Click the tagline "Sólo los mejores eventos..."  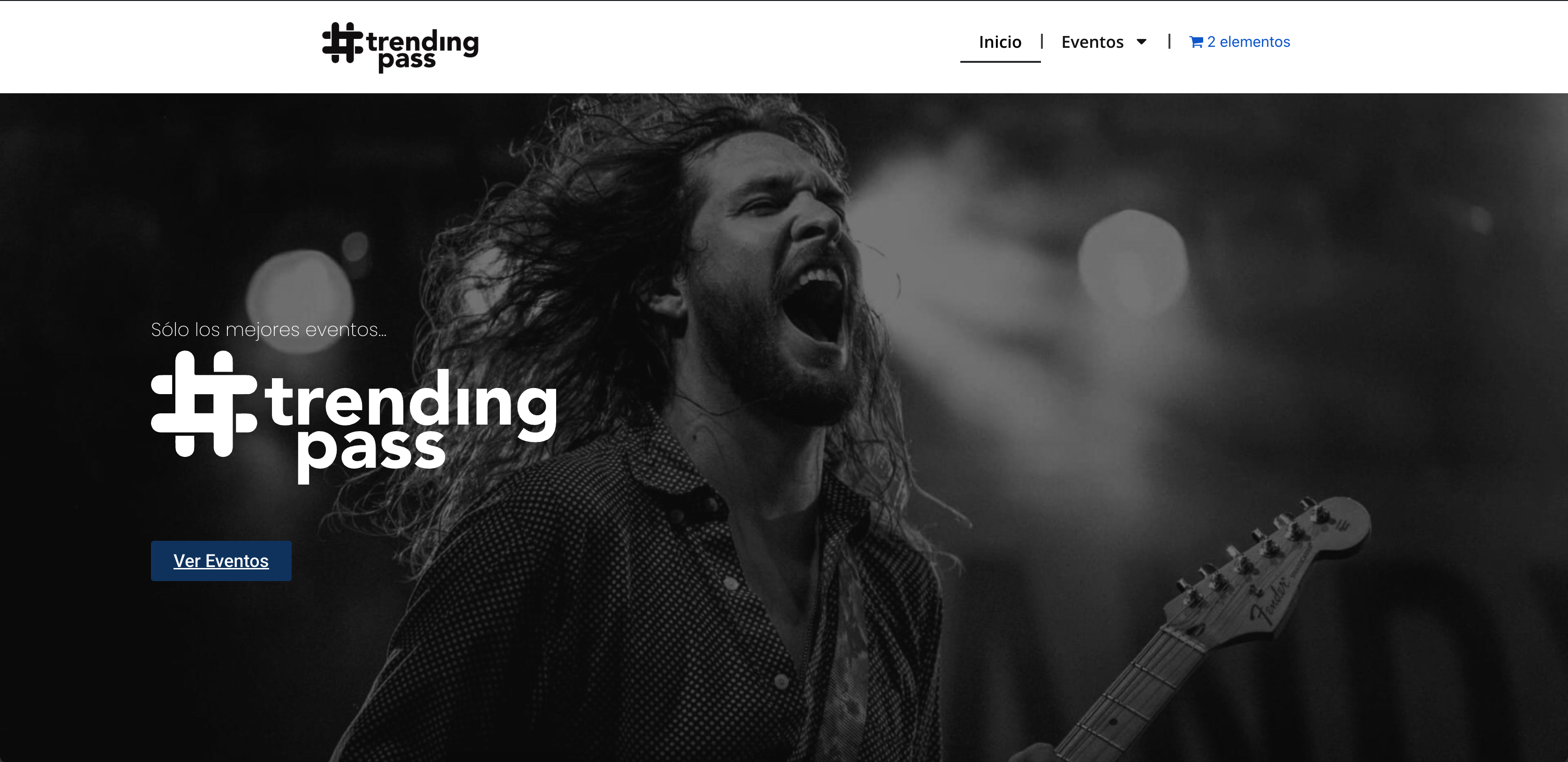[268, 329]
